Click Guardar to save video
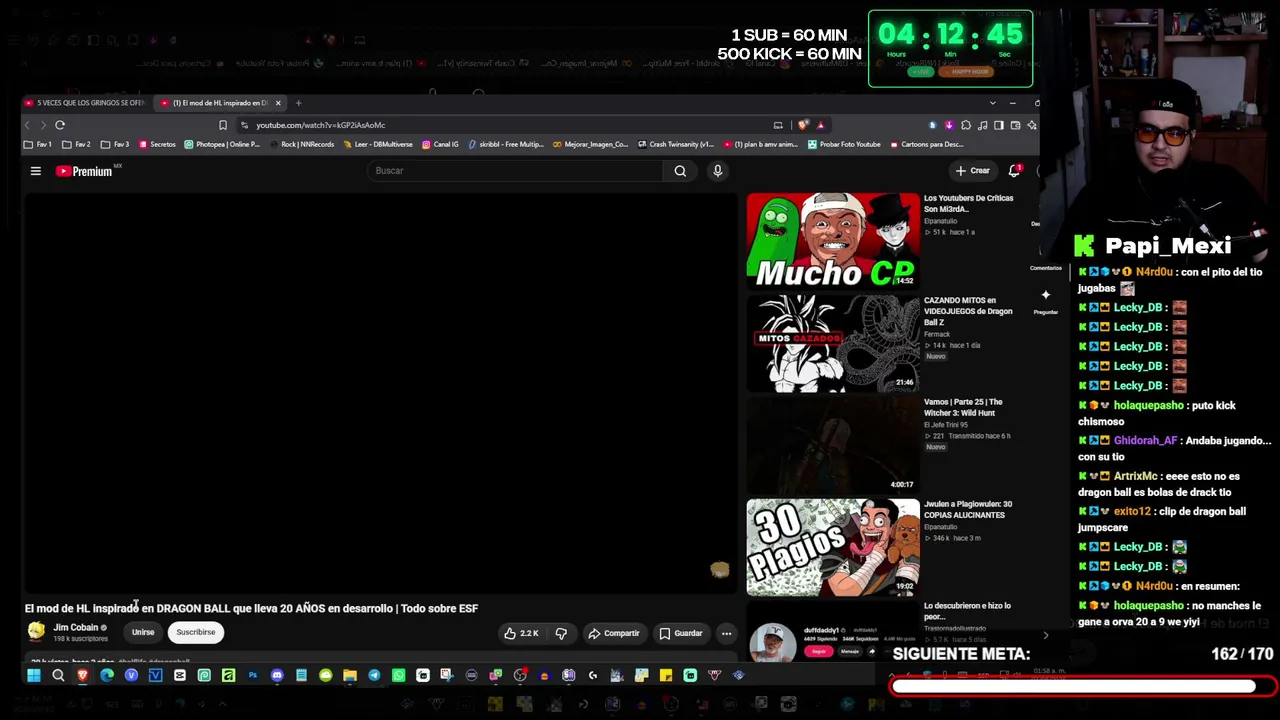The width and height of the screenshot is (1280, 720). point(681,633)
